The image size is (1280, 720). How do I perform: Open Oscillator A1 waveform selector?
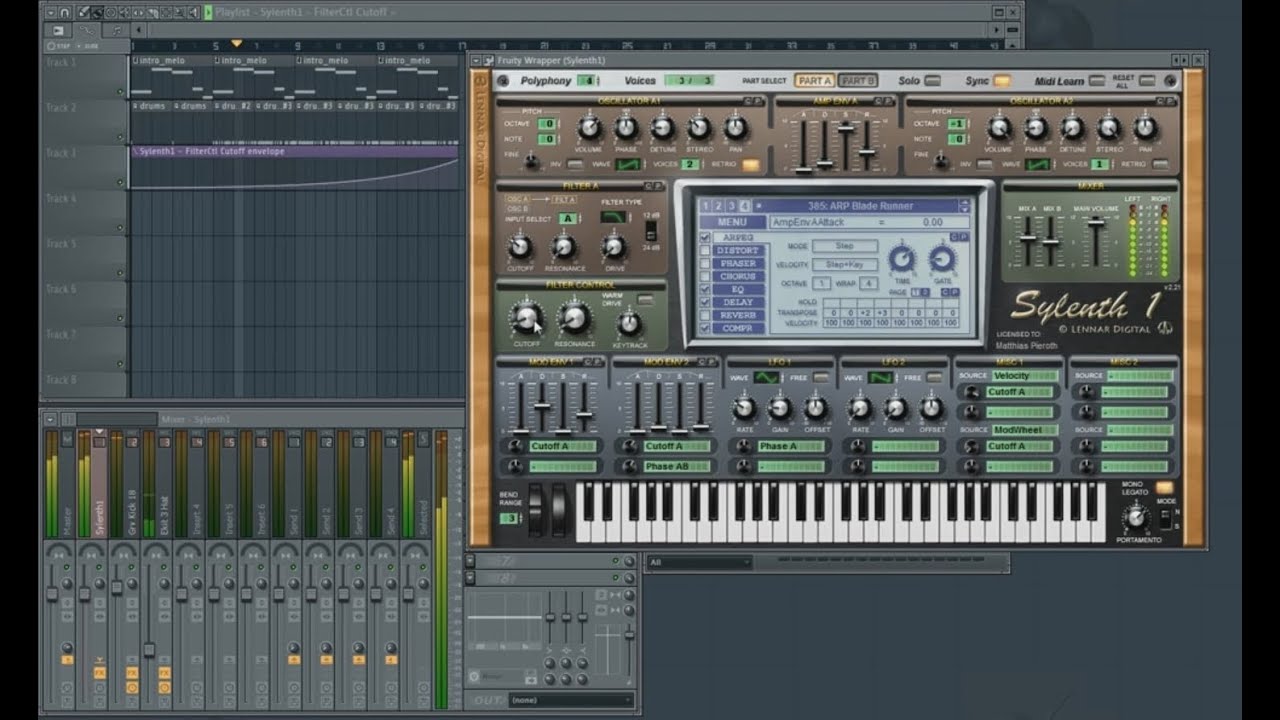click(629, 164)
